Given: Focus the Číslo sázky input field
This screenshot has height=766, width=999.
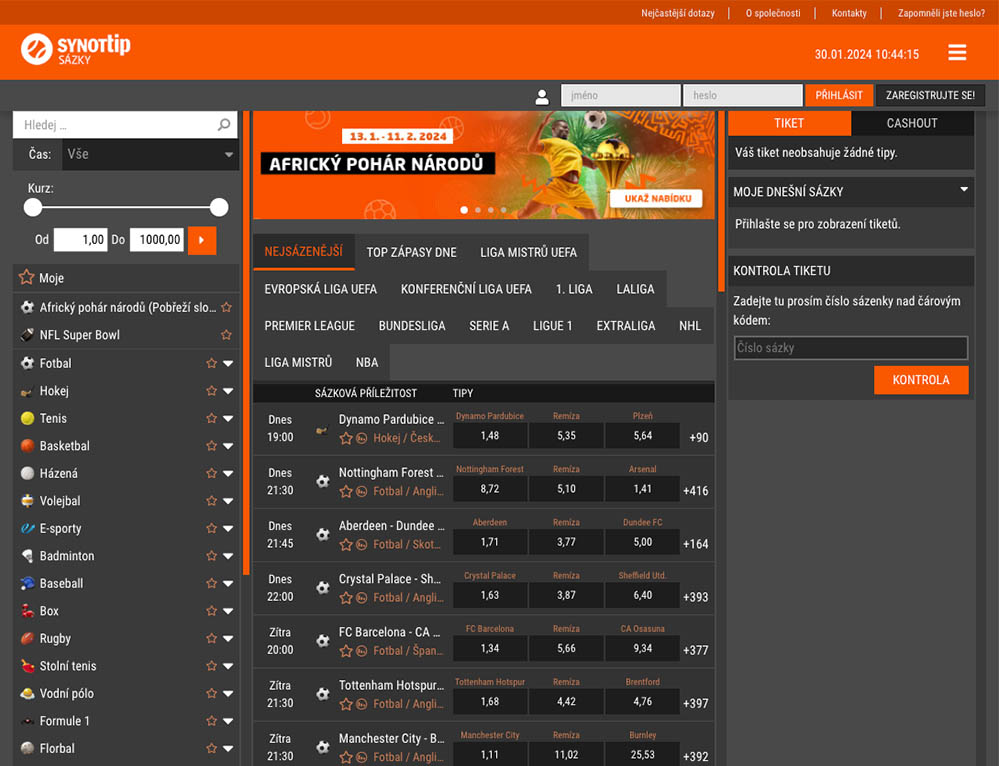Looking at the screenshot, I should click(x=851, y=348).
